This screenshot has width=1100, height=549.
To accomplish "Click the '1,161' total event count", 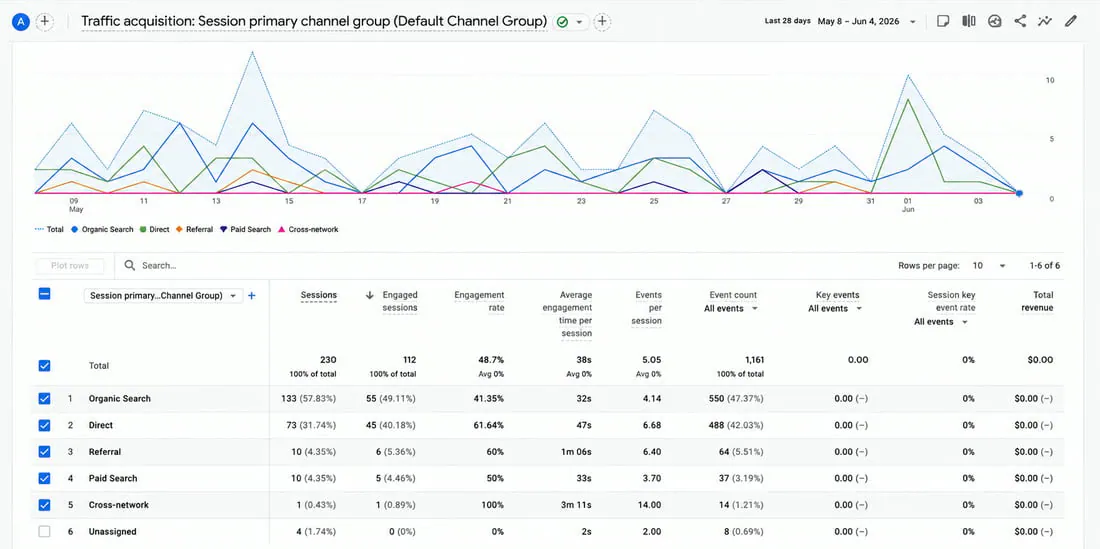I will (755, 360).
